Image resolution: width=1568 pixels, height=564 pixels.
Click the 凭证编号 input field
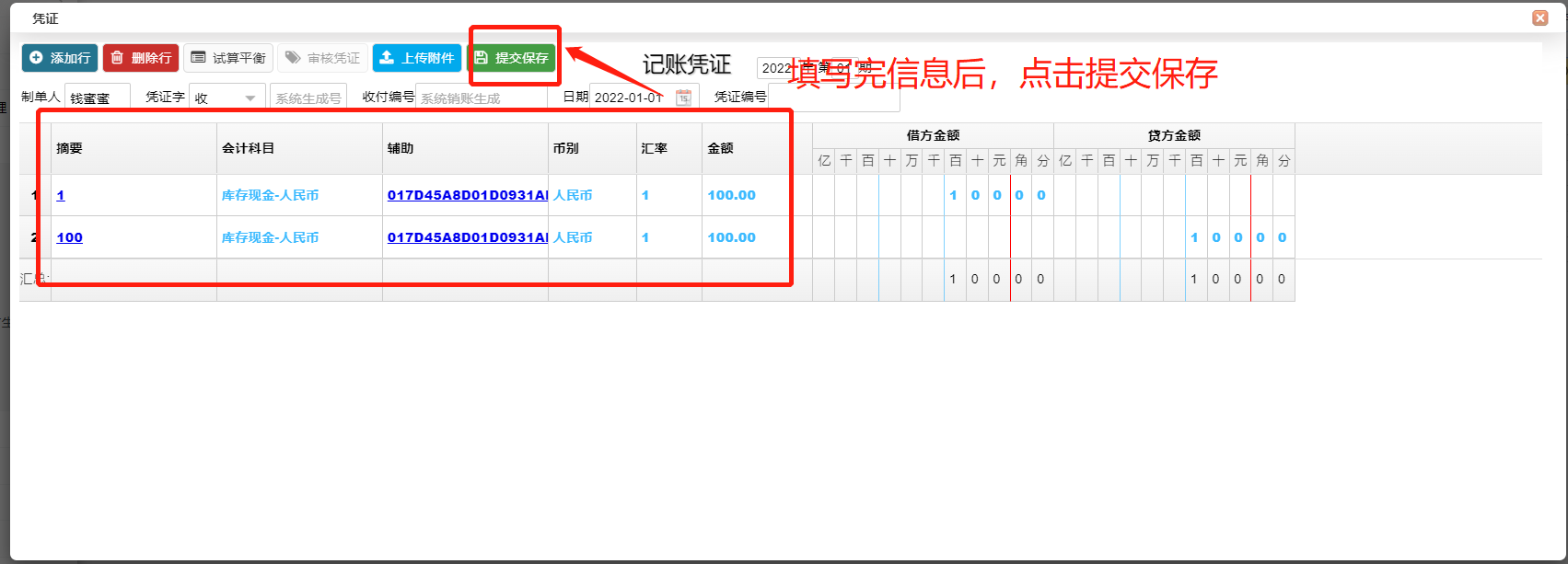[x=832, y=98]
